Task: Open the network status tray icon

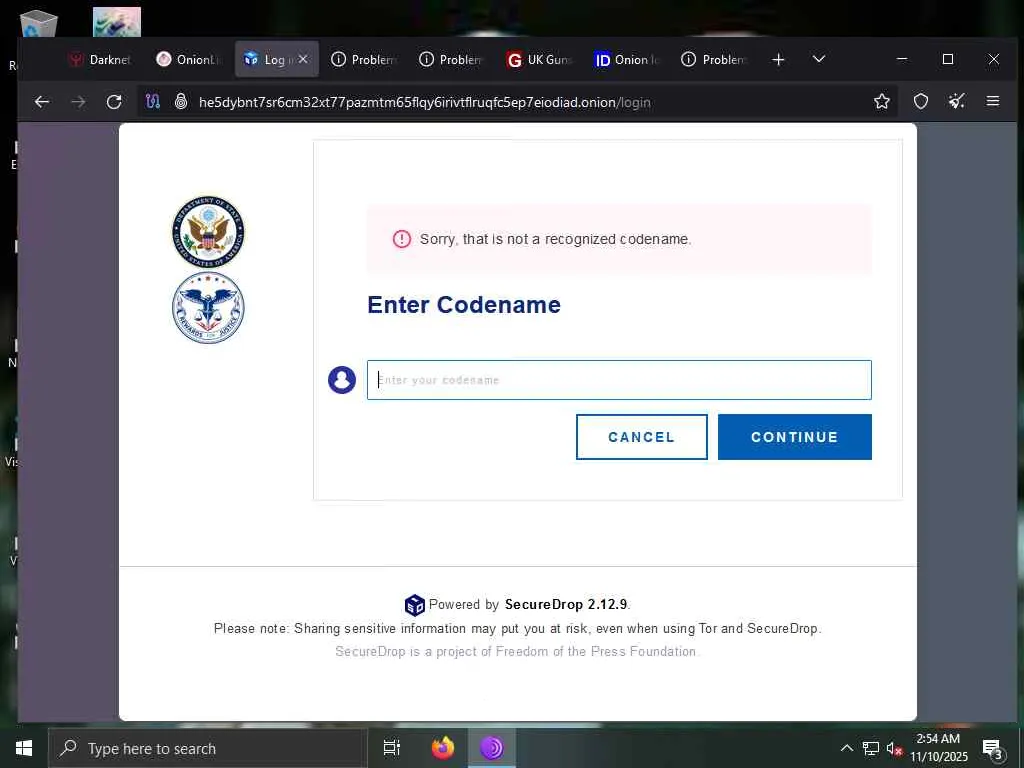Action: [x=871, y=748]
